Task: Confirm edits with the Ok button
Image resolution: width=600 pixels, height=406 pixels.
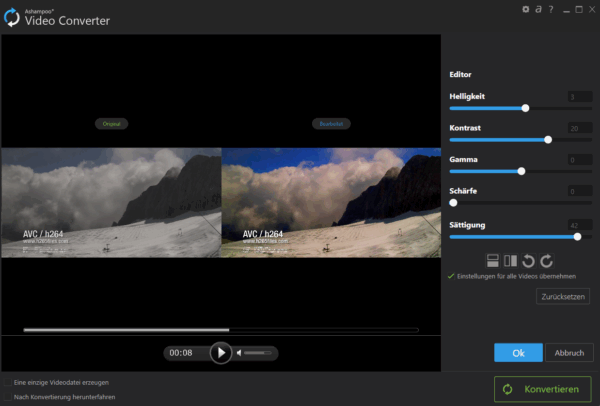Action: click(x=518, y=352)
